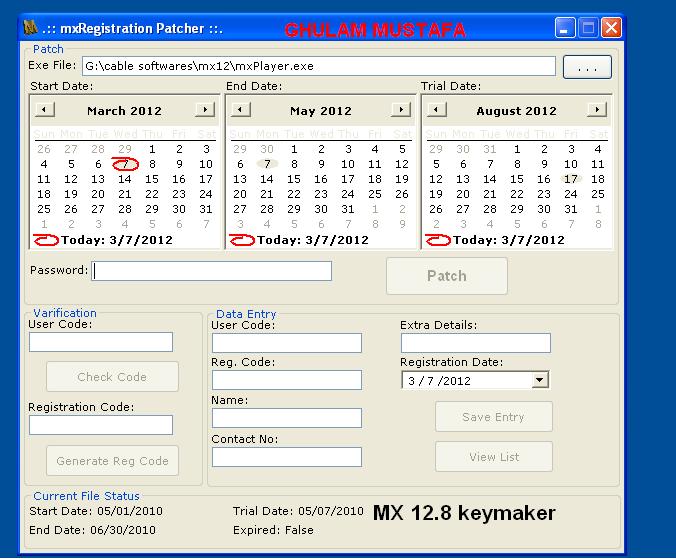The height and width of the screenshot is (559, 676).
Task: Select May 31 in End Date calendar
Action: tap(348, 209)
